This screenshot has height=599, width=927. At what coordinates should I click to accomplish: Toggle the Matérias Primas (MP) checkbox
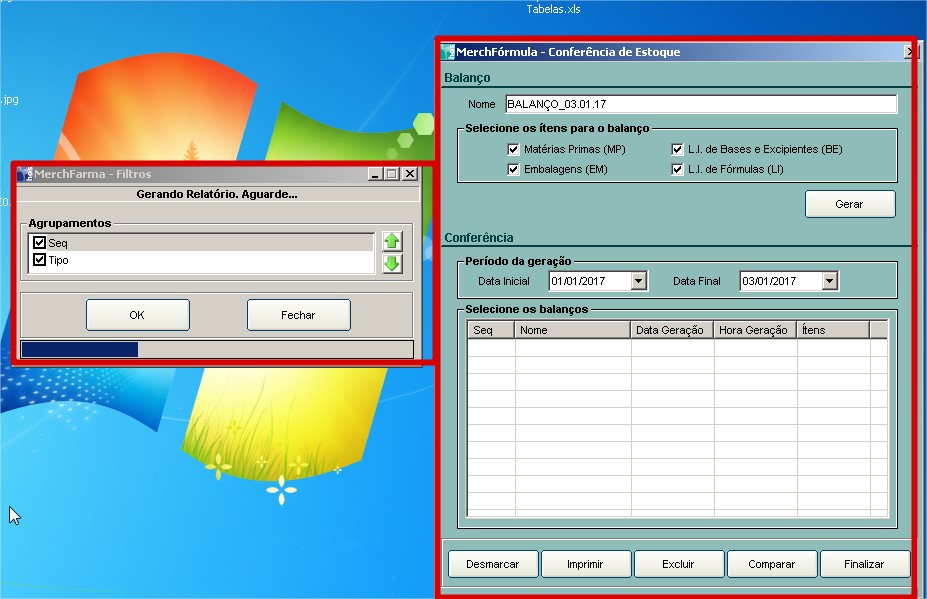pos(514,149)
